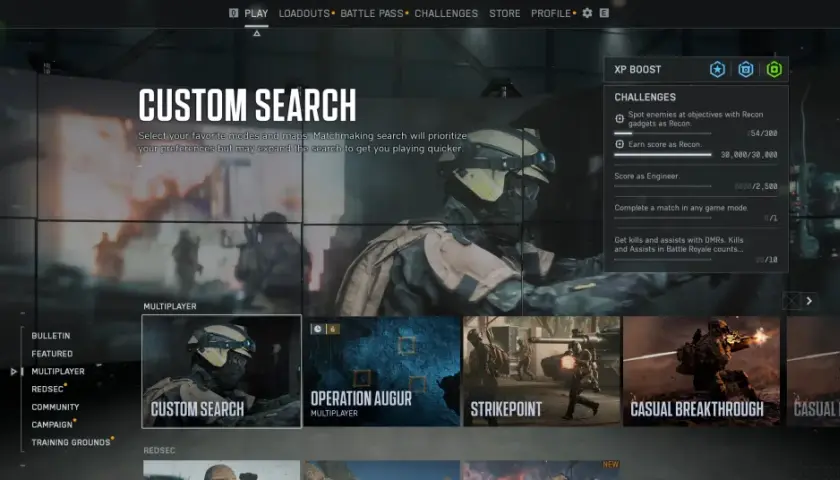
Task: Open CAMPAIGN in the side menu
Action: (52, 425)
